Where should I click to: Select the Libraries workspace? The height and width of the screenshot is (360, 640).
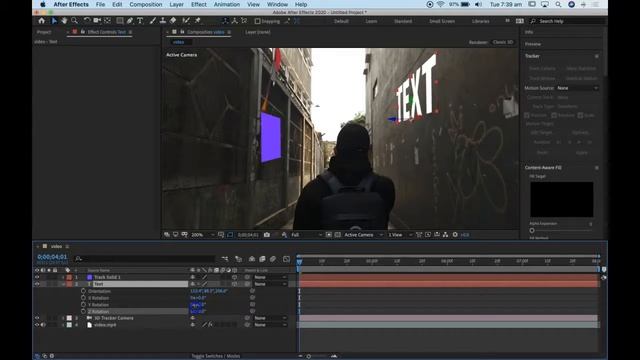(x=480, y=21)
